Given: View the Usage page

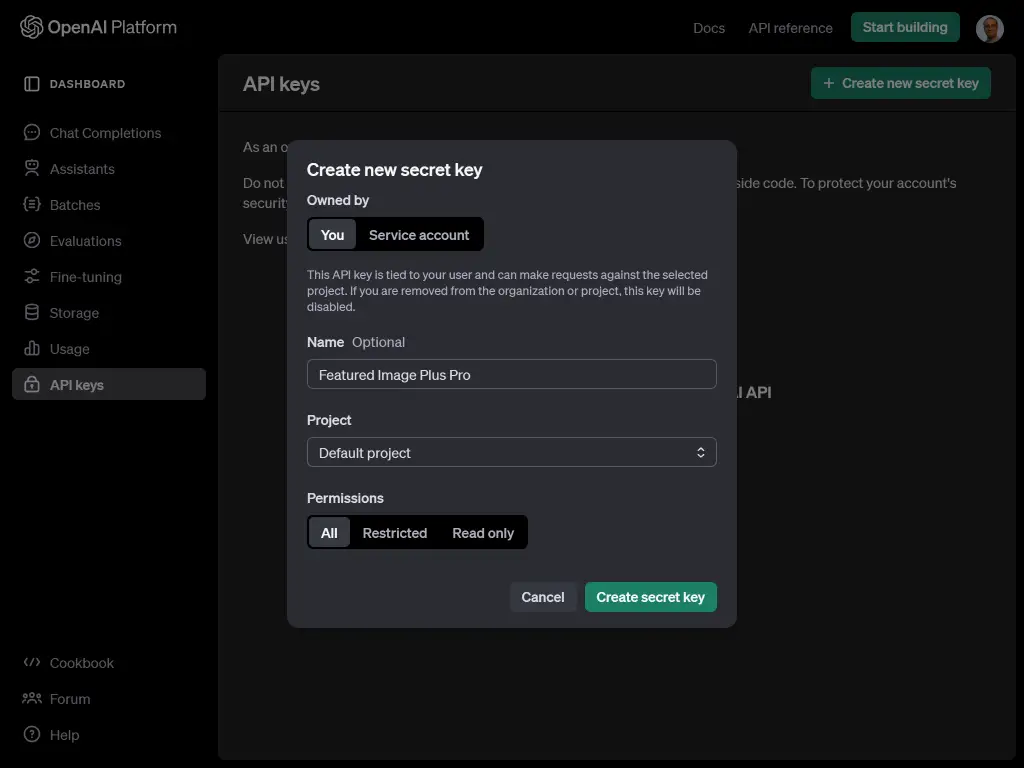Looking at the screenshot, I should [x=108, y=348].
